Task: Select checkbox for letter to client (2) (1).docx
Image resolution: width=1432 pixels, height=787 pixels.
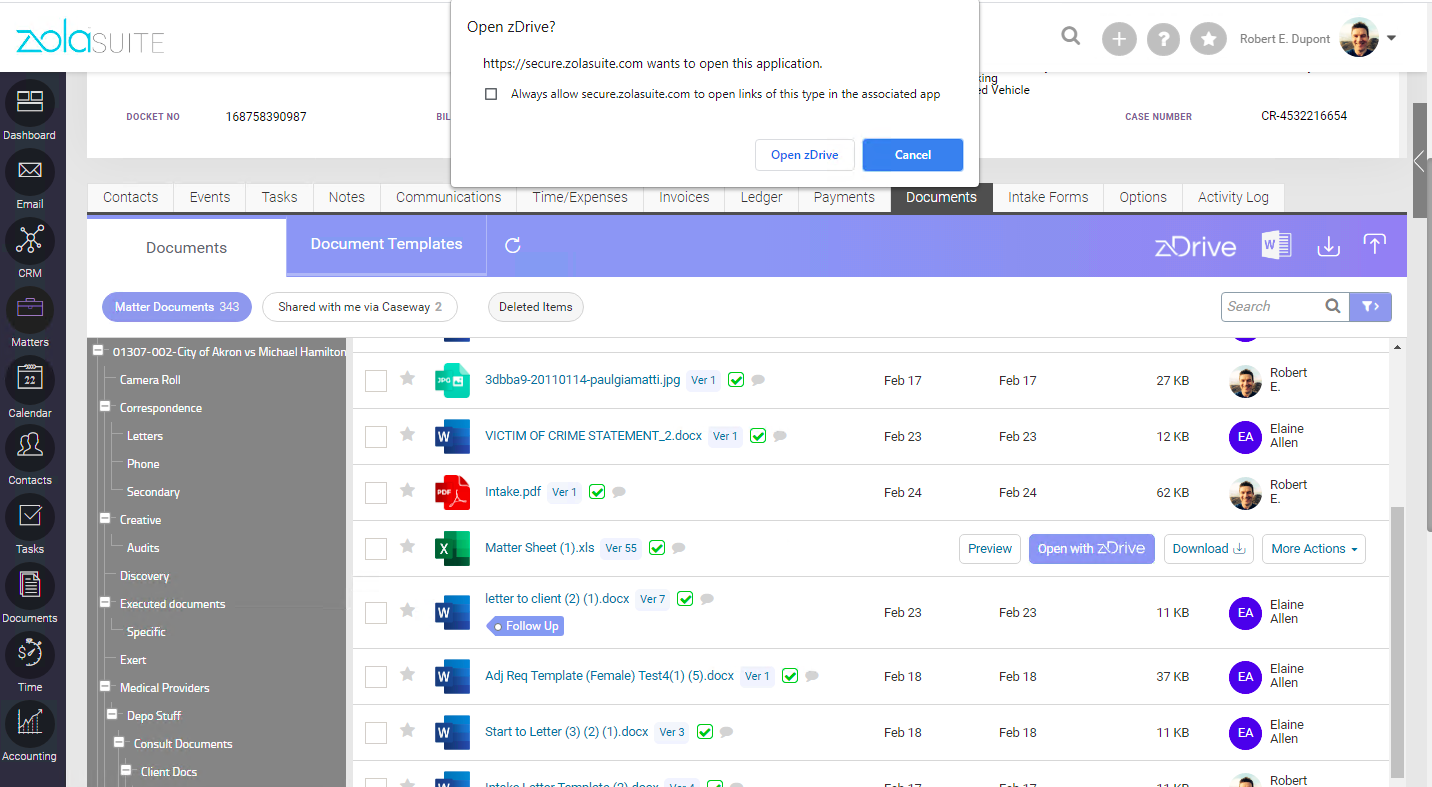Action: click(376, 613)
